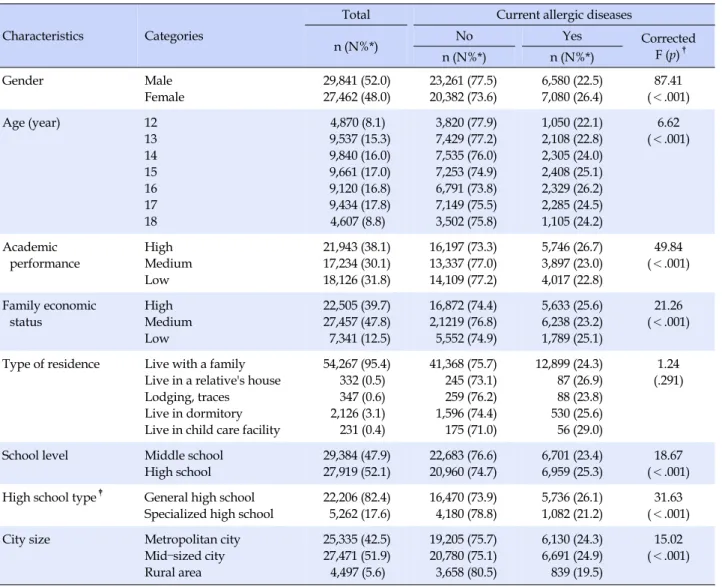Click the 'Current allergic diseases' header

(x=564, y=15)
